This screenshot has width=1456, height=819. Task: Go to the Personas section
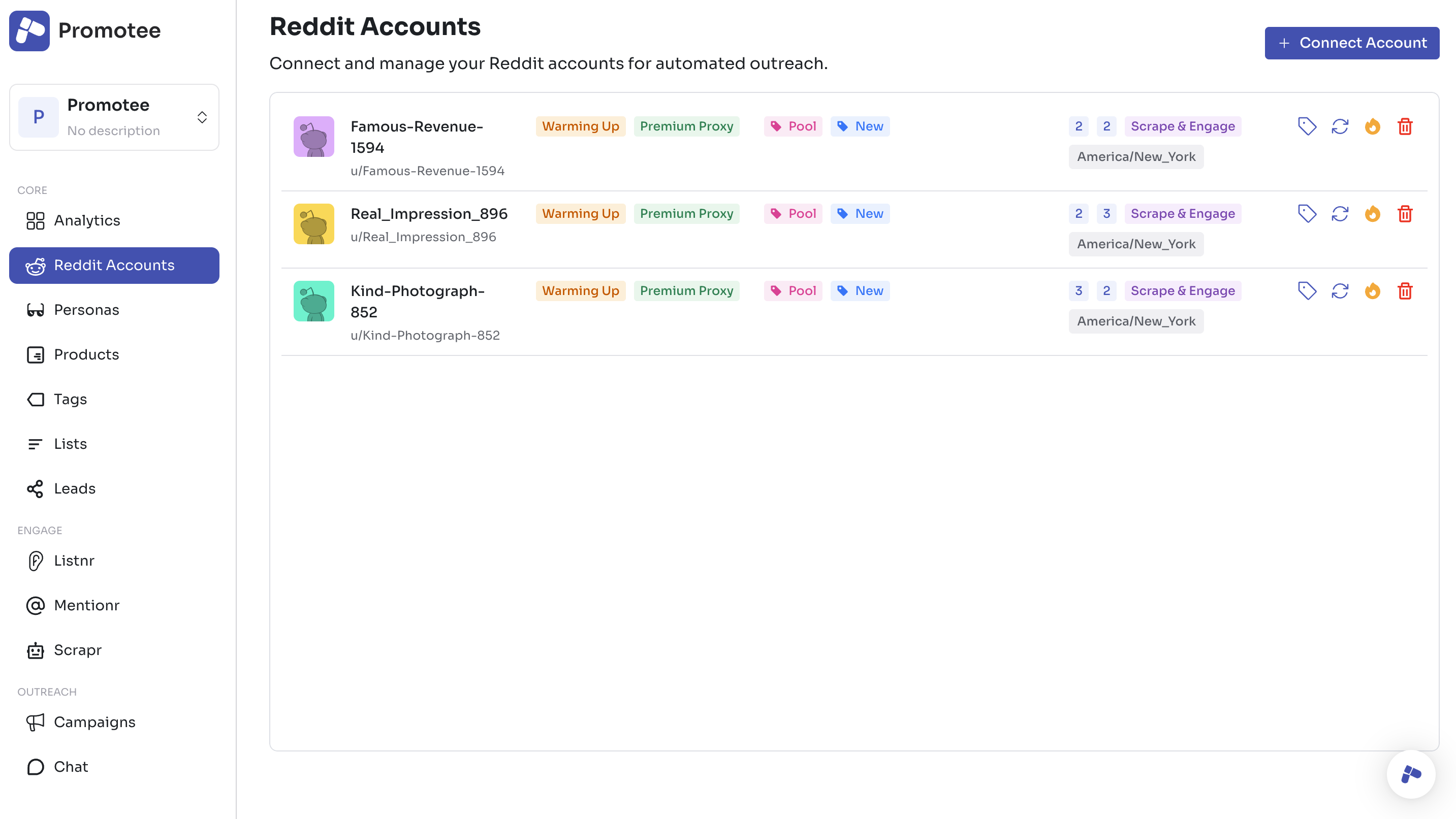[86, 310]
